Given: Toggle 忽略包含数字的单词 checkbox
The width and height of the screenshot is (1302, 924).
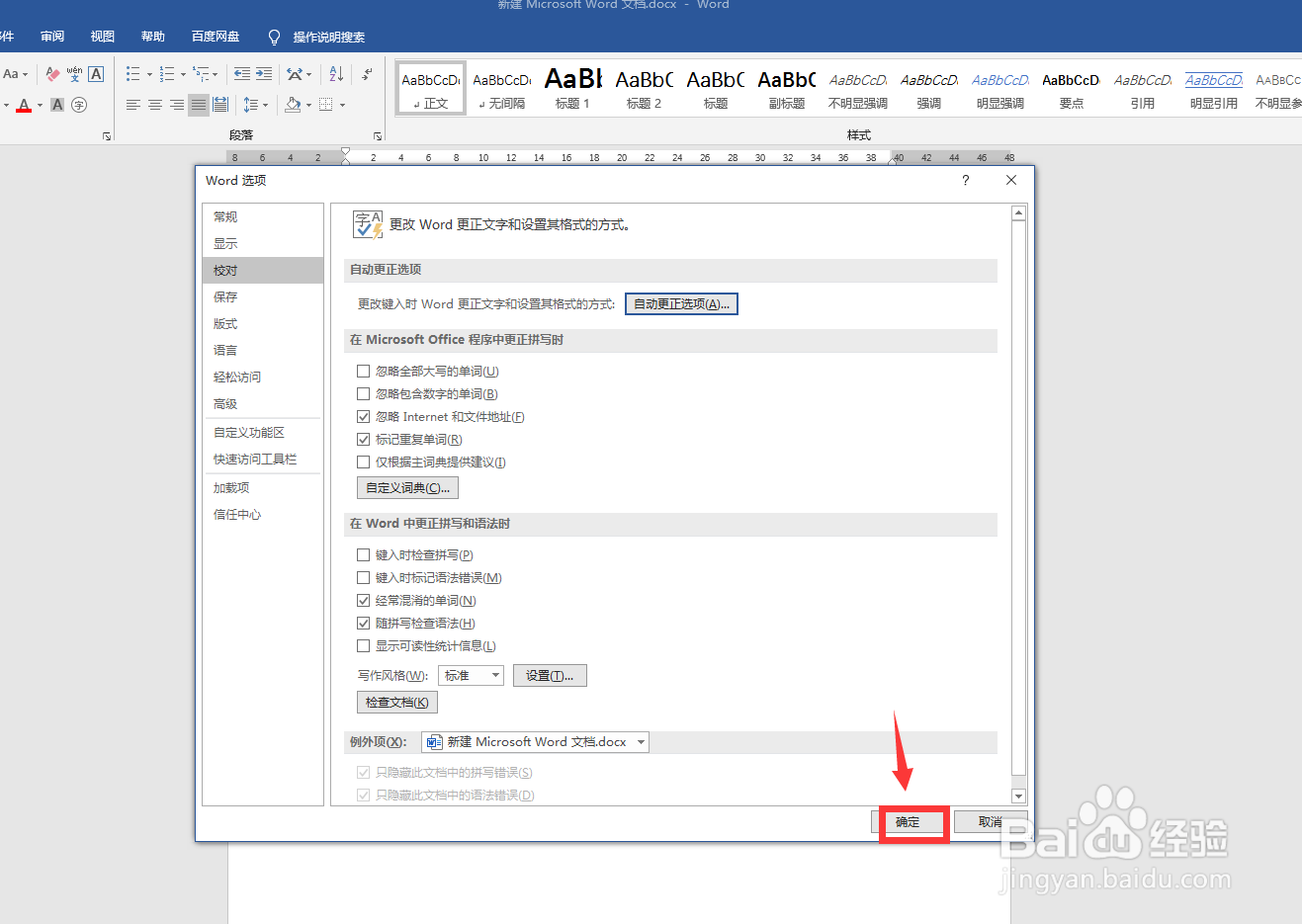Looking at the screenshot, I should [x=363, y=394].
